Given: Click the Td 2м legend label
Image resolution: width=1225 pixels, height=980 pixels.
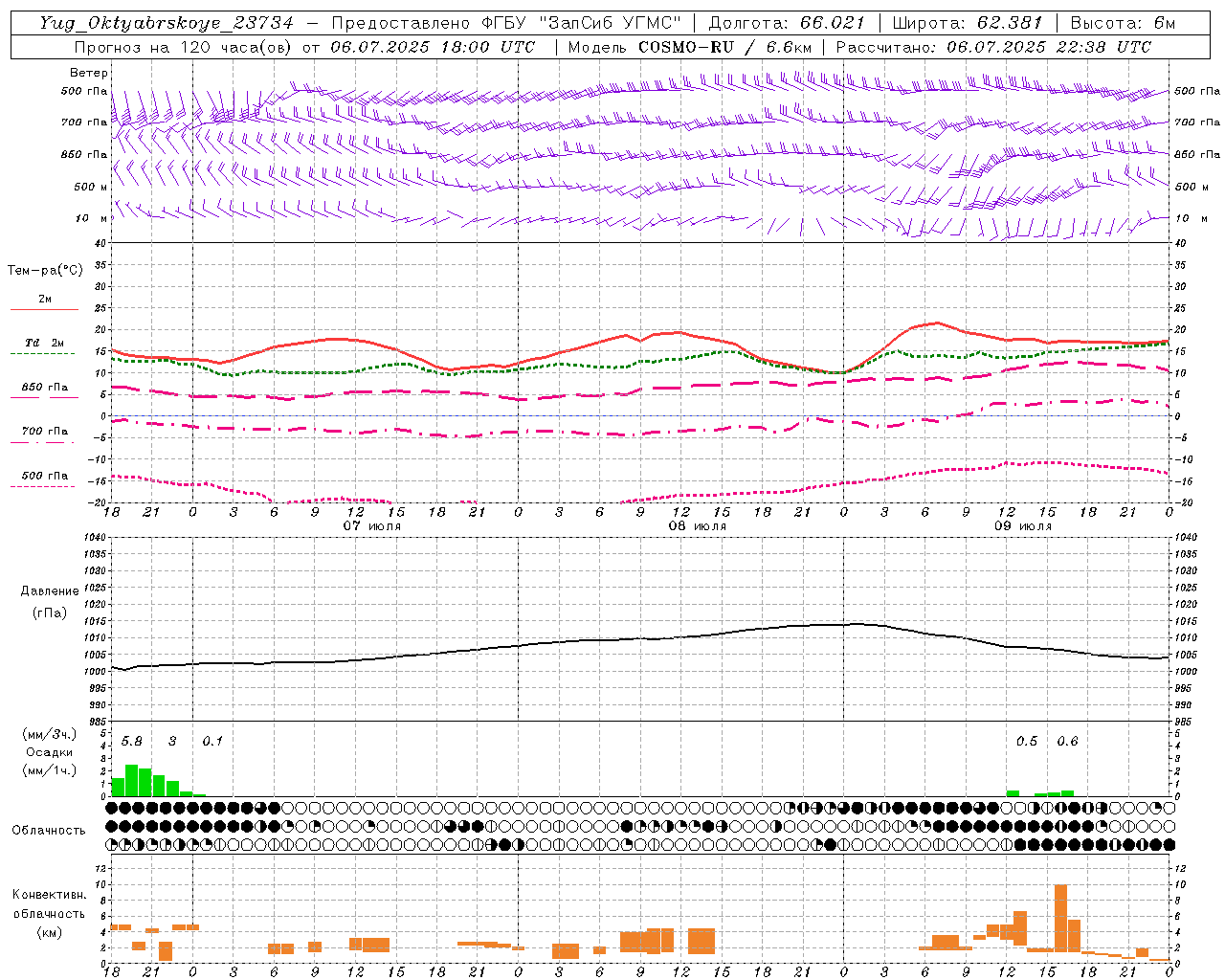Looking at the screenshot, I should coord(44,343).
